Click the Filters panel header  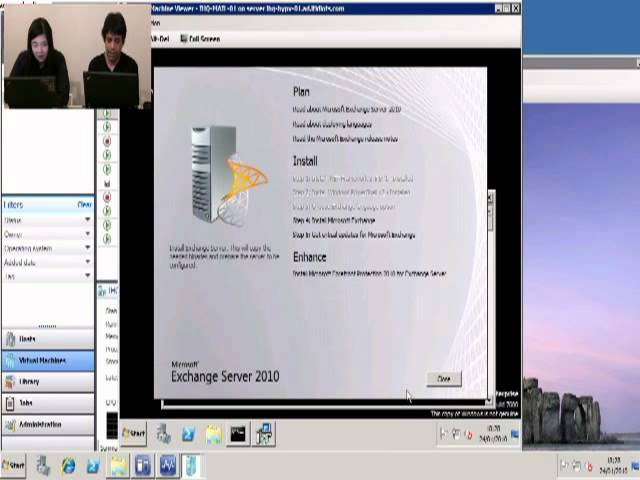pos(48,204)
